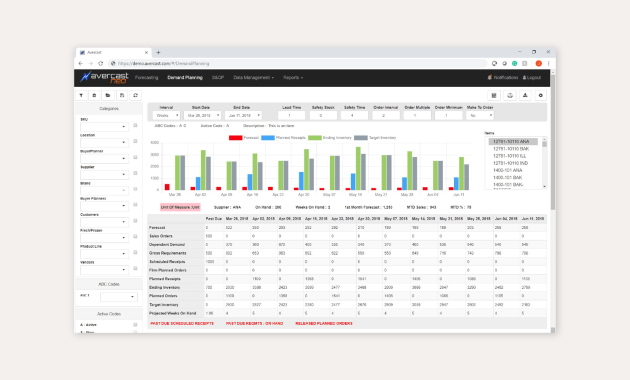
Task: Close the Avercast browser tab
Action: coord(146,52)
